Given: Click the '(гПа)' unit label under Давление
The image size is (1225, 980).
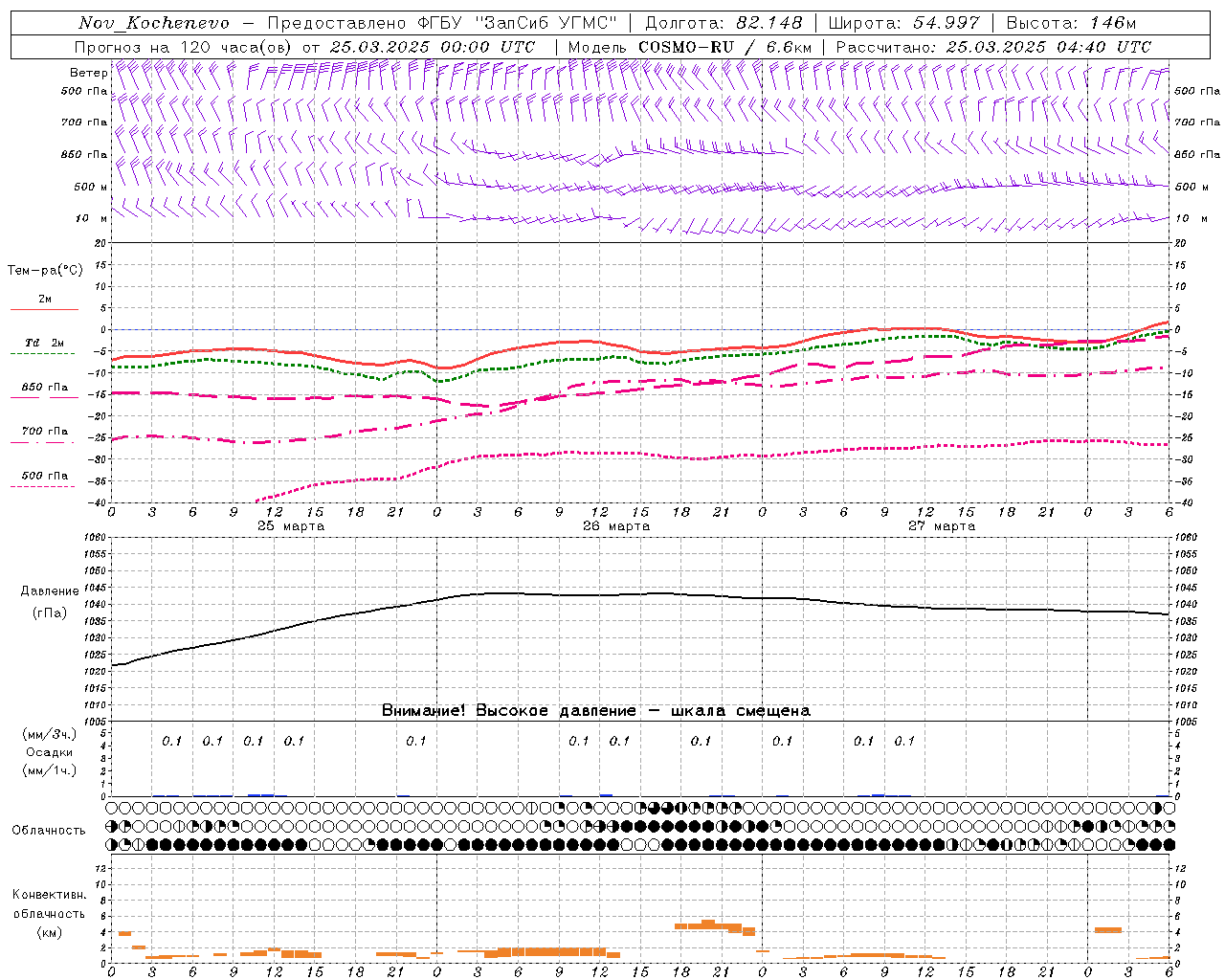Looking at the screenshot, I should click(x=50, y=613).
